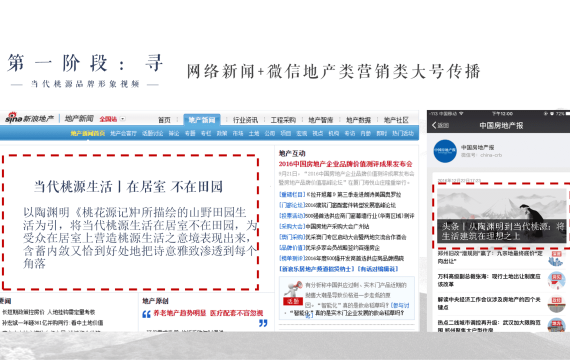Go to the 地产社区 section

[396, 120]
